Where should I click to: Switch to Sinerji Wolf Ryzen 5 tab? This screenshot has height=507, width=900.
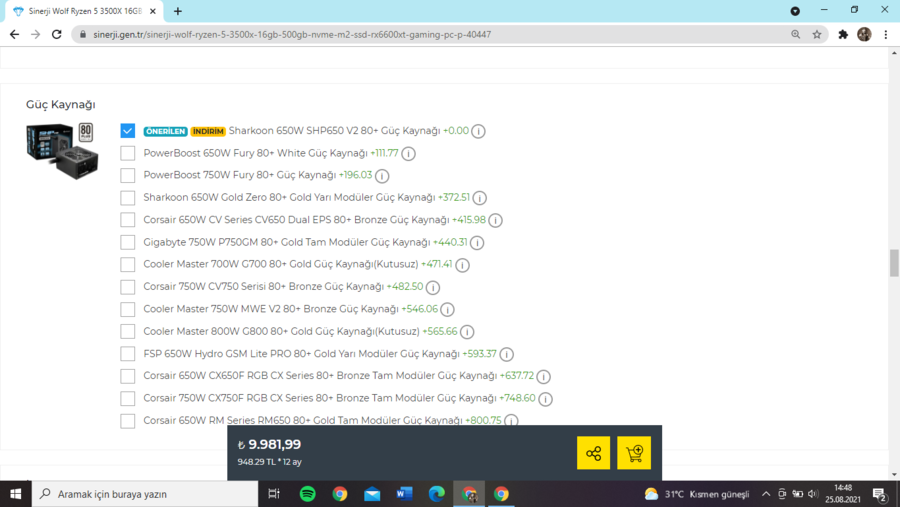[84, 11]
